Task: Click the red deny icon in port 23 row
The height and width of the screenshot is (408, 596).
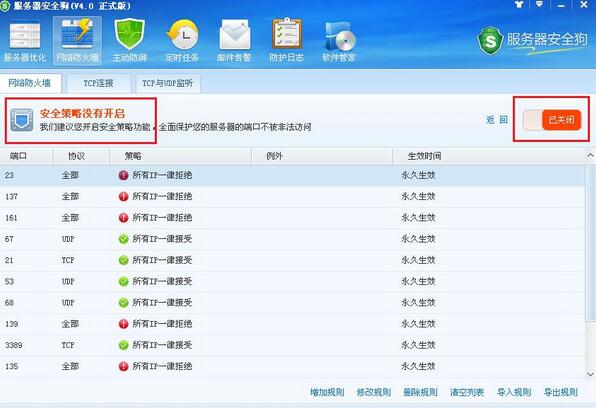Action: [x=123, y=175]
